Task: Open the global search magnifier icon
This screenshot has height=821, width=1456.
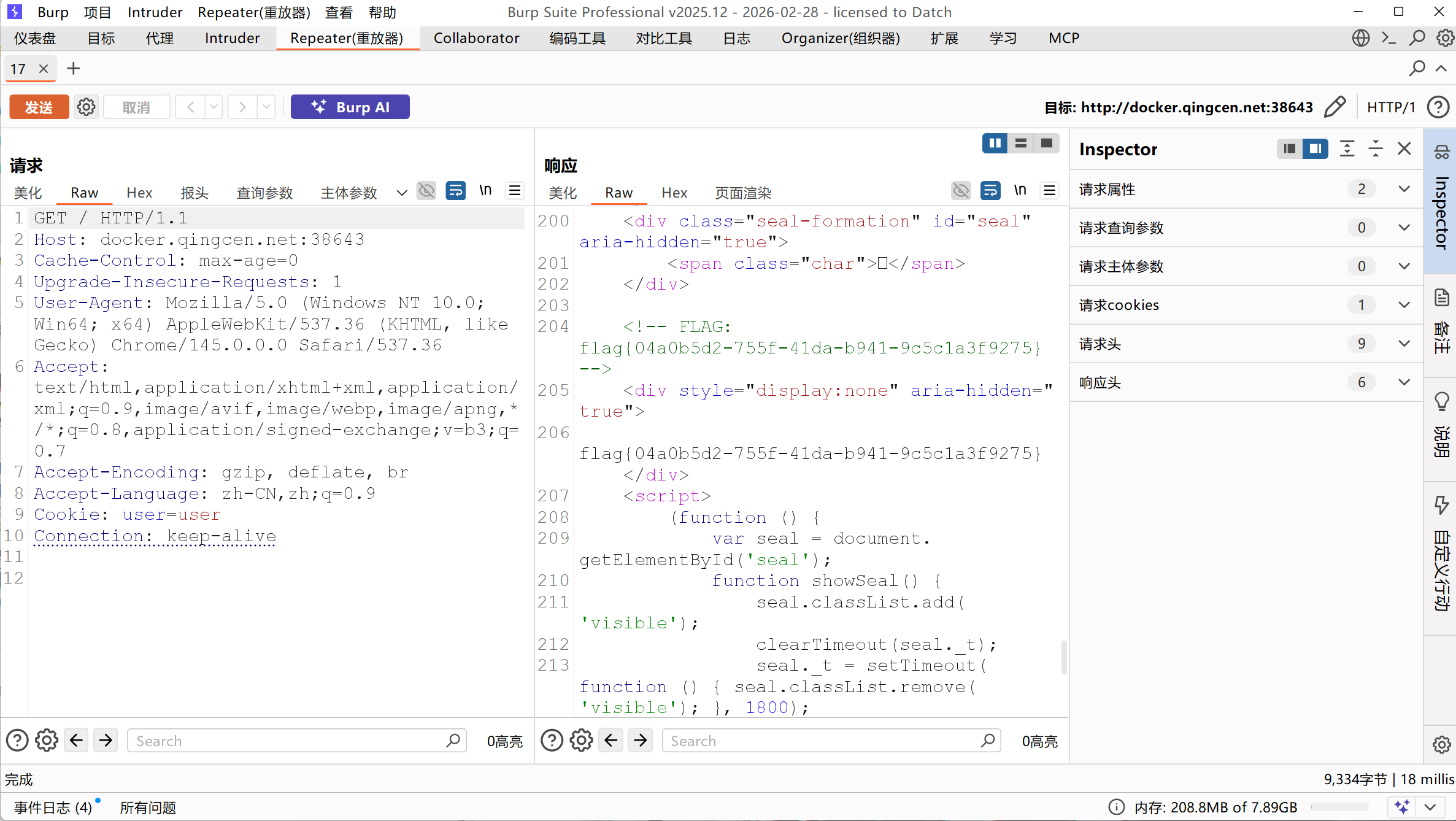Action: [x=1417, y=38]
